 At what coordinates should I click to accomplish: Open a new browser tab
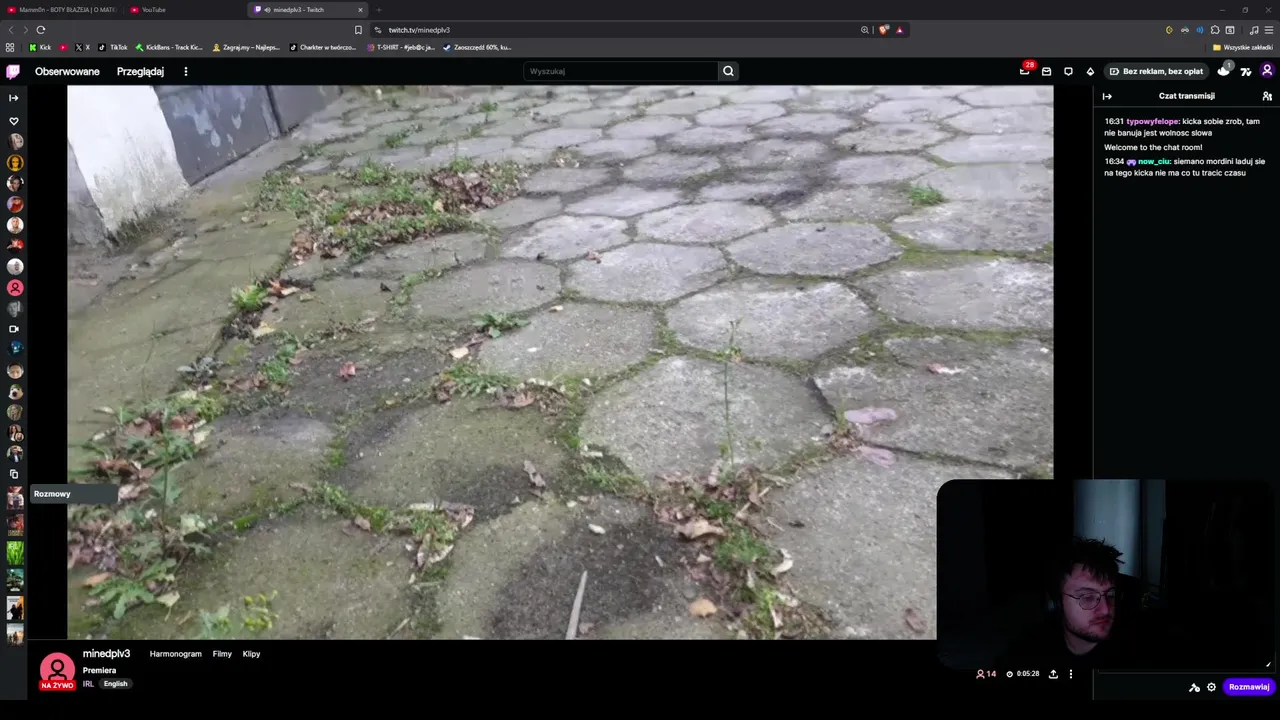click(379, 10)
